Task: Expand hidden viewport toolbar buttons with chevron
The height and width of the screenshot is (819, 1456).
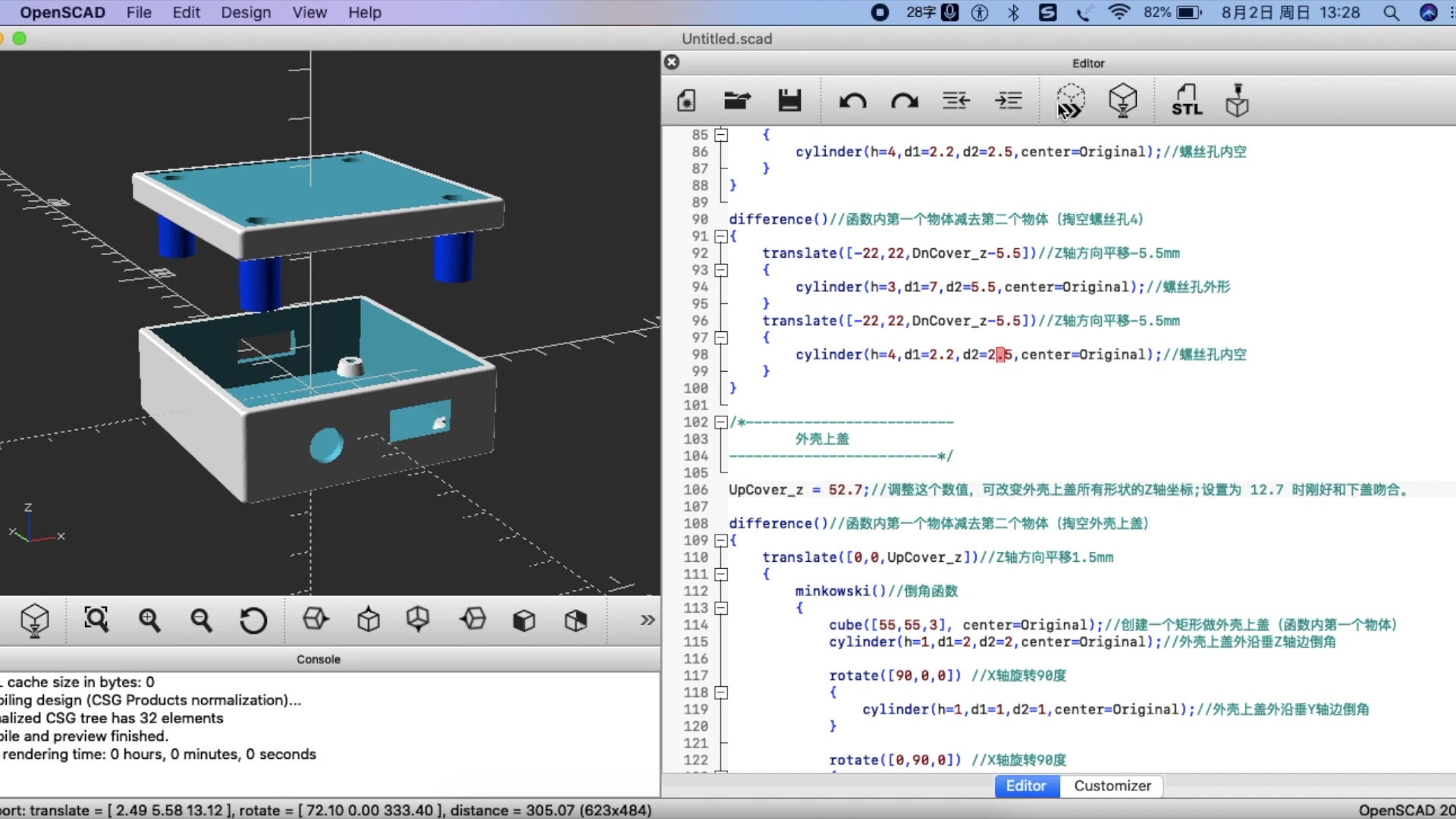Action: tap(647, 620)
